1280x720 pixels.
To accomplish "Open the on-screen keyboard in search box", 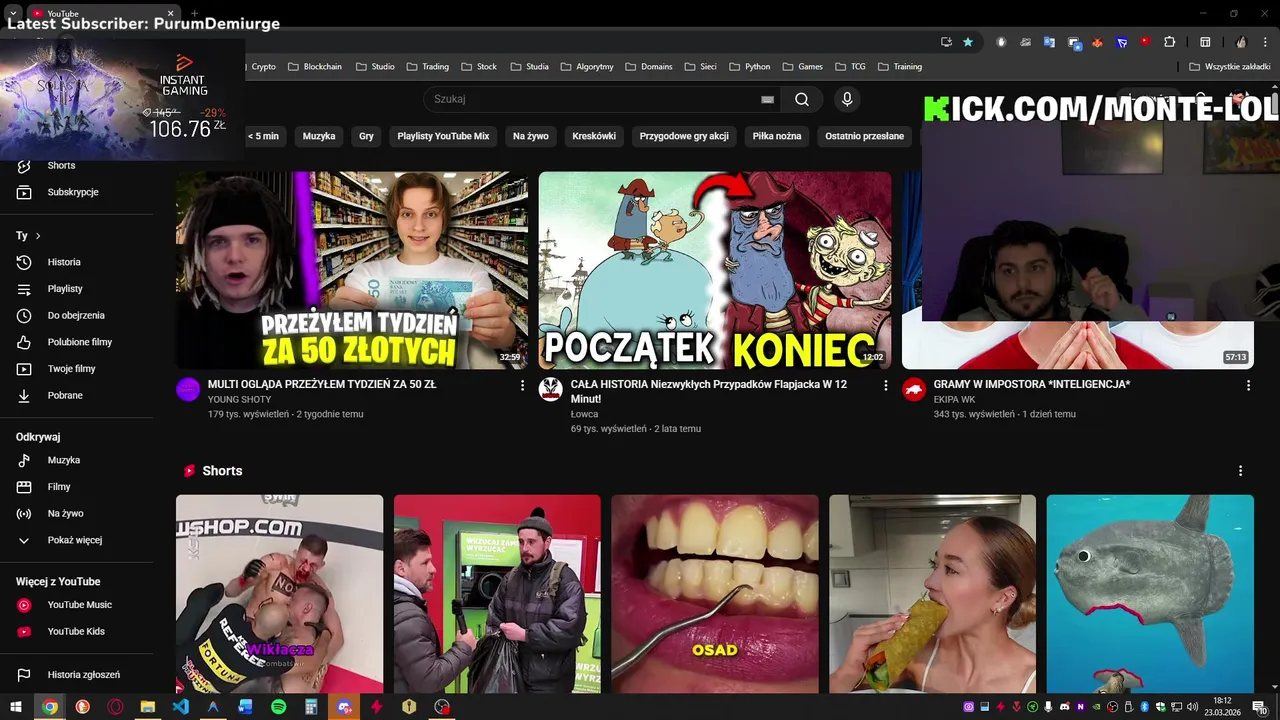I will 767,99.
